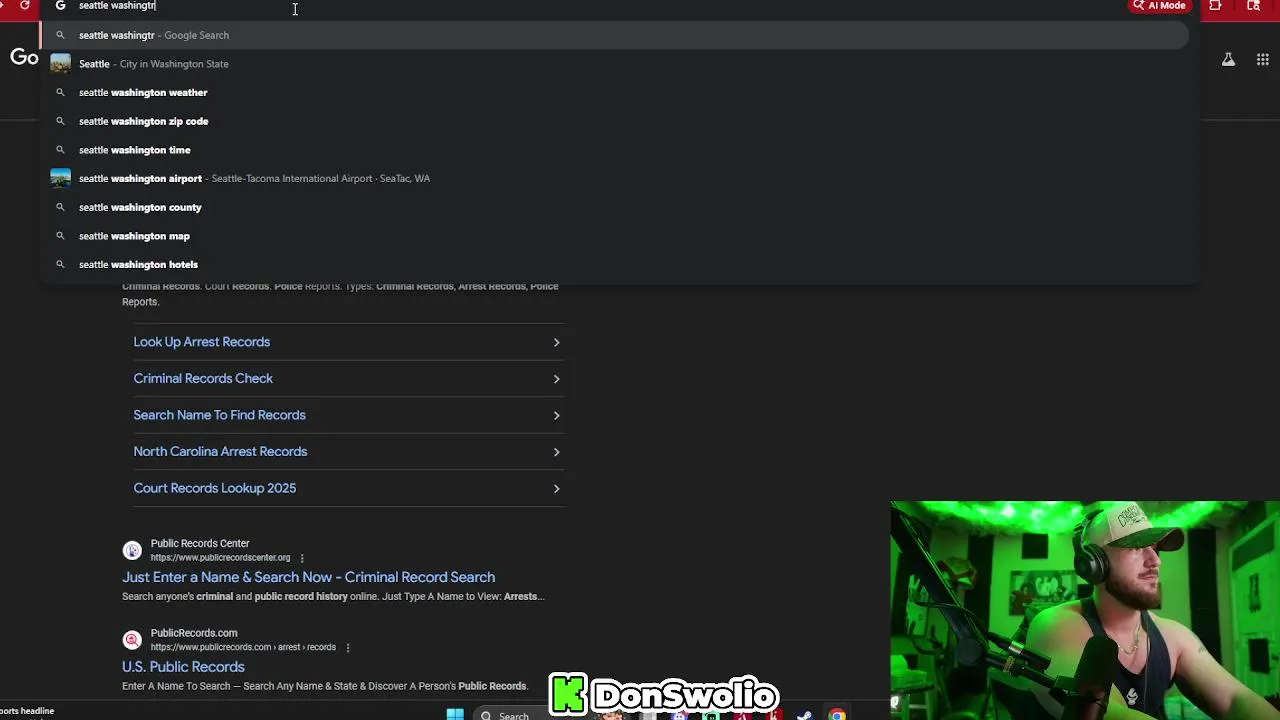Click magnifier icon beside 'seattle washington time'
Image resolution: width=1280 pixels, height=720 pixels.
60,150
